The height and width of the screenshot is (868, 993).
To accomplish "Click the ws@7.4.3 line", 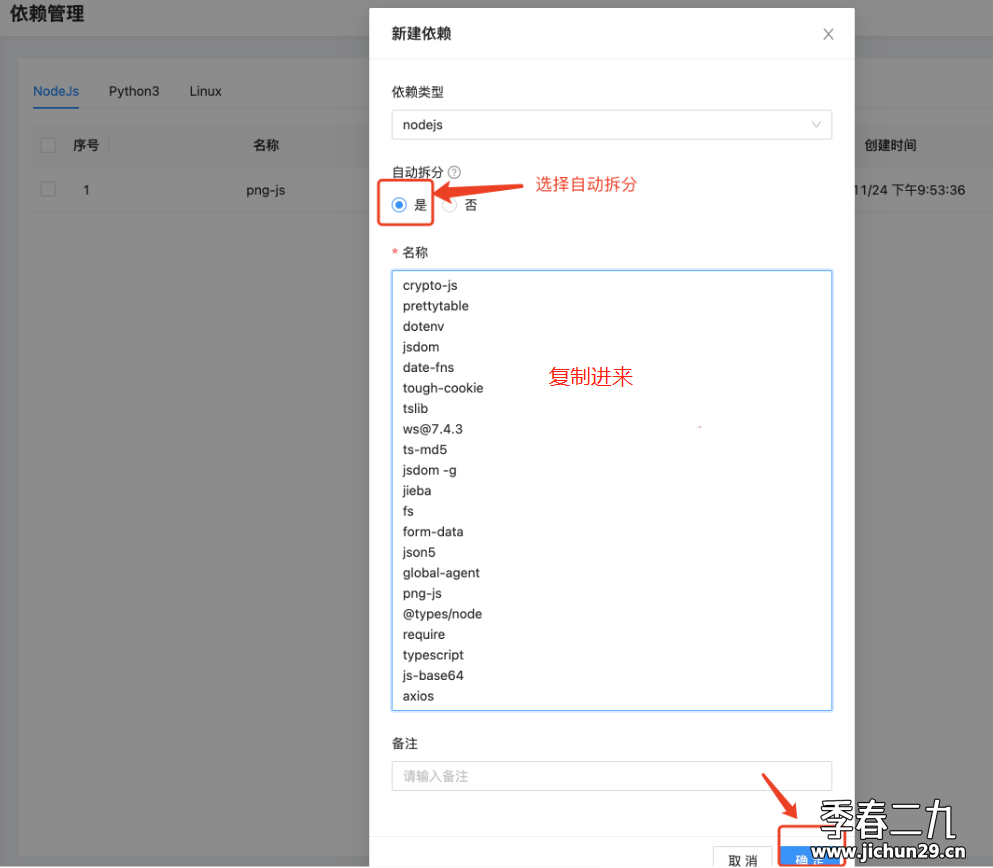I will pyautogui.click(x=433, y=429).
